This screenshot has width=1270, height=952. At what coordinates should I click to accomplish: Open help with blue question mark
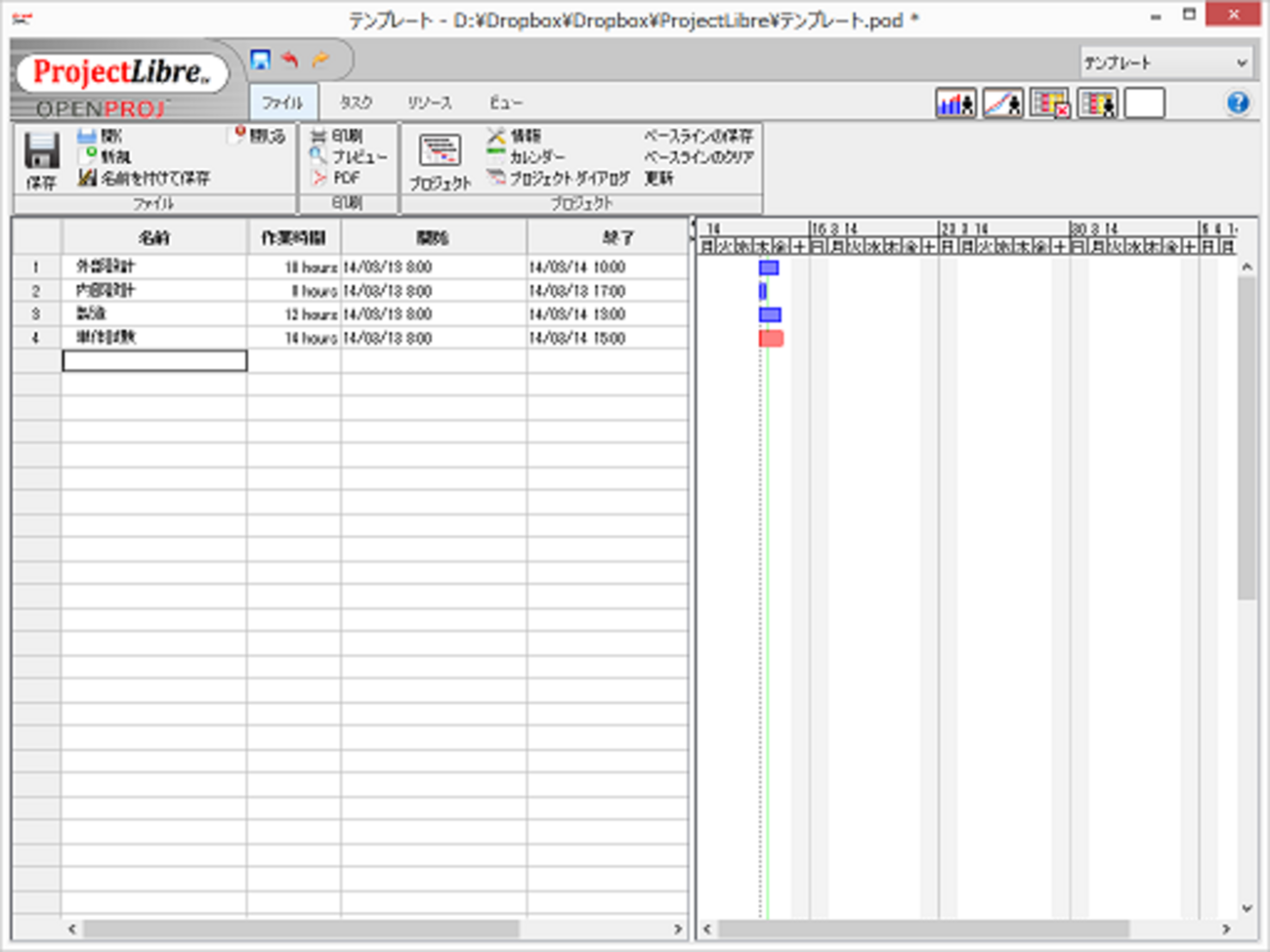pyautogui.click(x=1238, y=103)
